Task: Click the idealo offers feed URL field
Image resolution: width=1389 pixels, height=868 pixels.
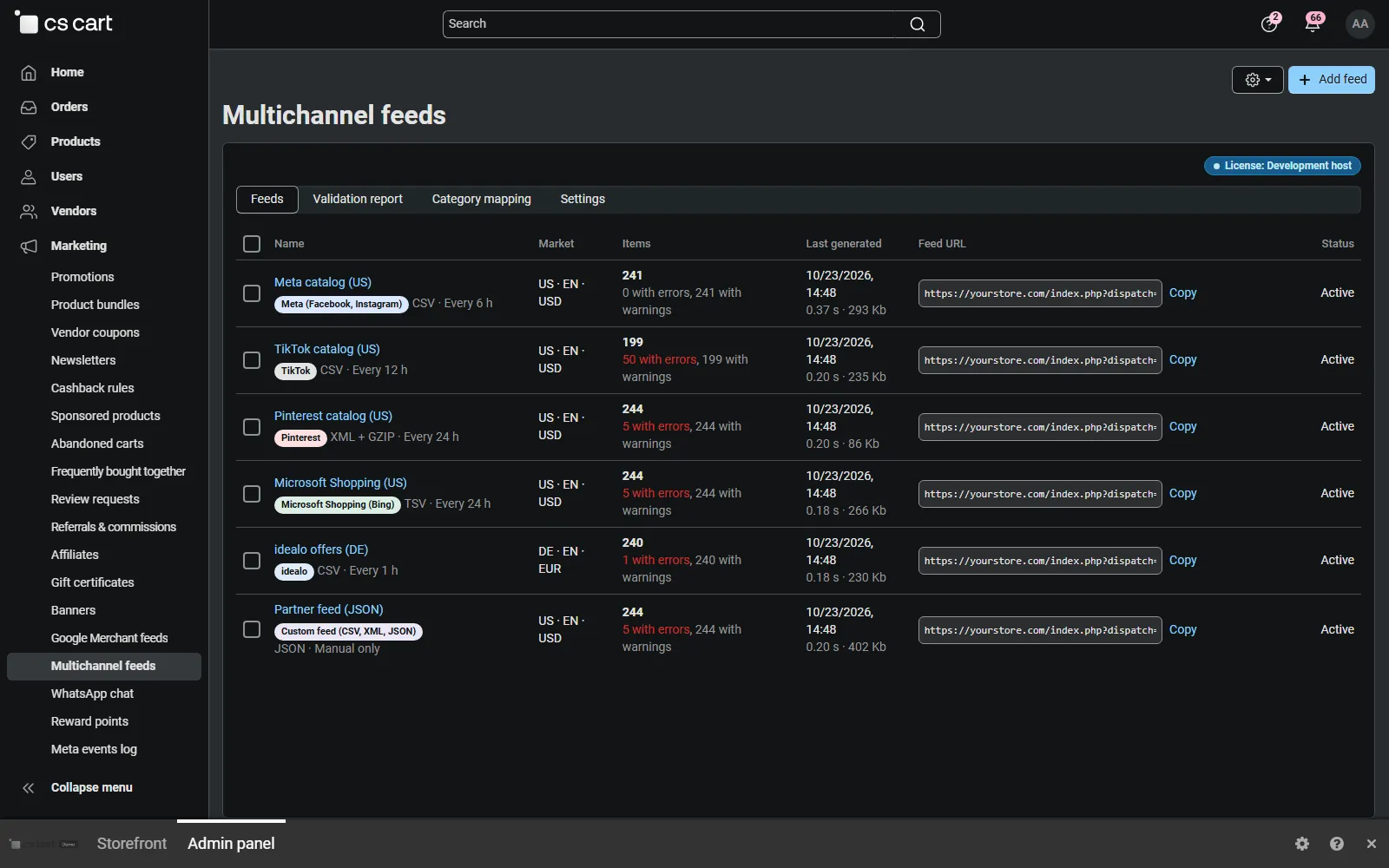Action: click(x=1040, y=561)
